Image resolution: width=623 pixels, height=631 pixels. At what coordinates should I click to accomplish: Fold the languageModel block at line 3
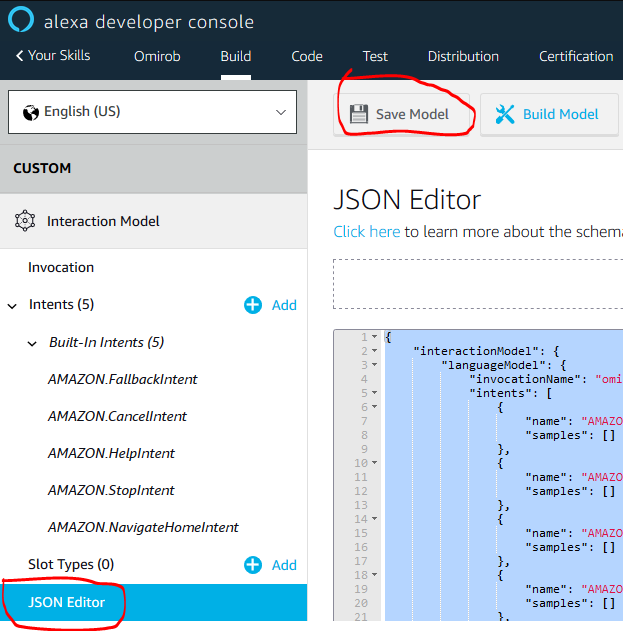coord(375,365)
